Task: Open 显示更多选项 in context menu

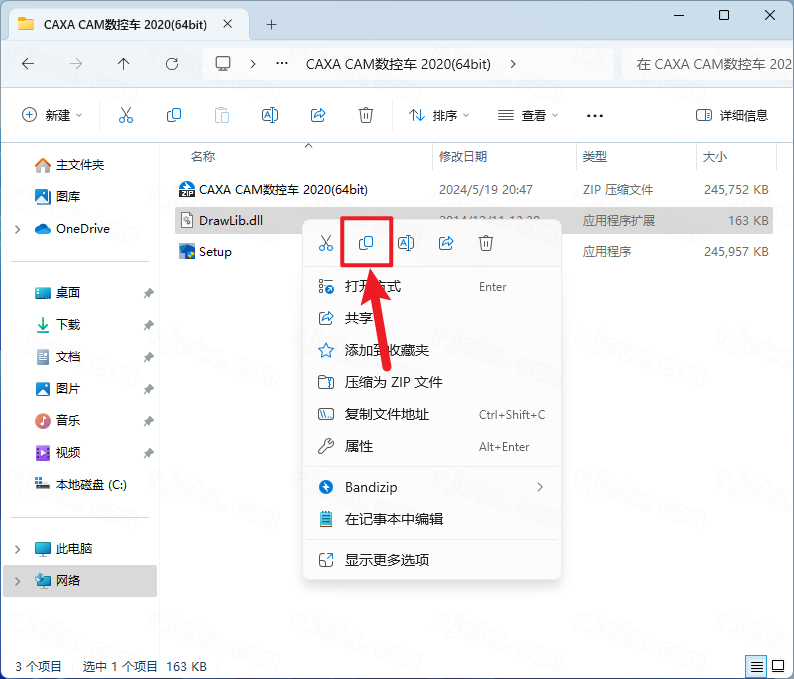Action: (387, 560)
